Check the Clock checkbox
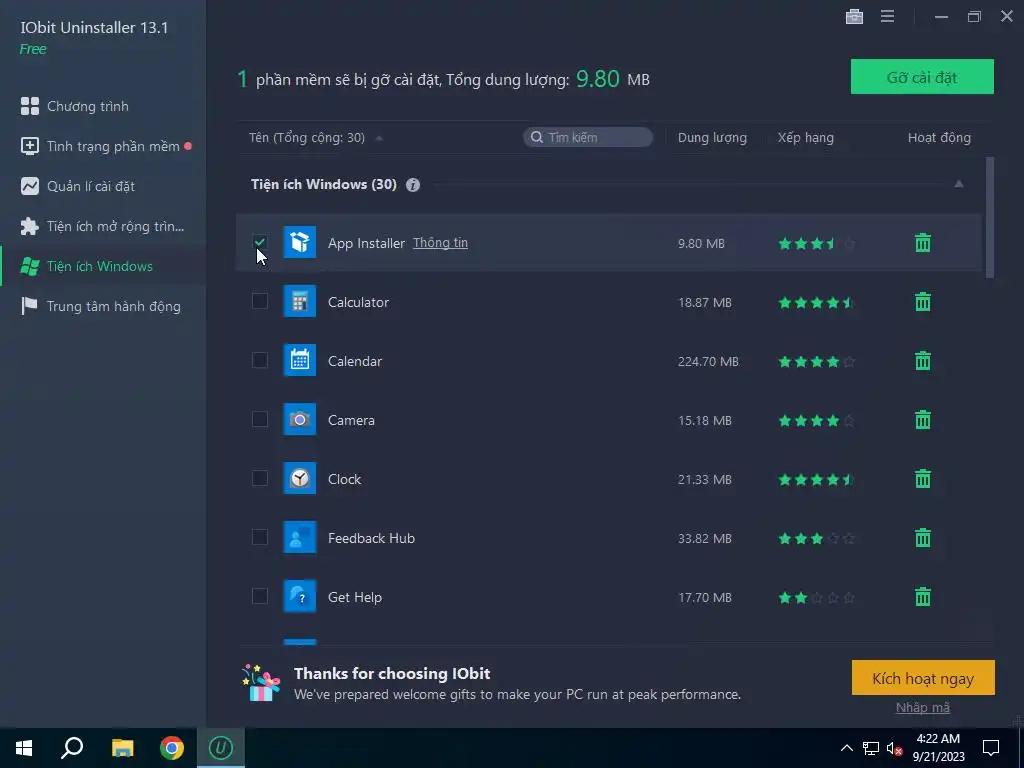This screenshot has height=768, width=1024. click(260, 478)
